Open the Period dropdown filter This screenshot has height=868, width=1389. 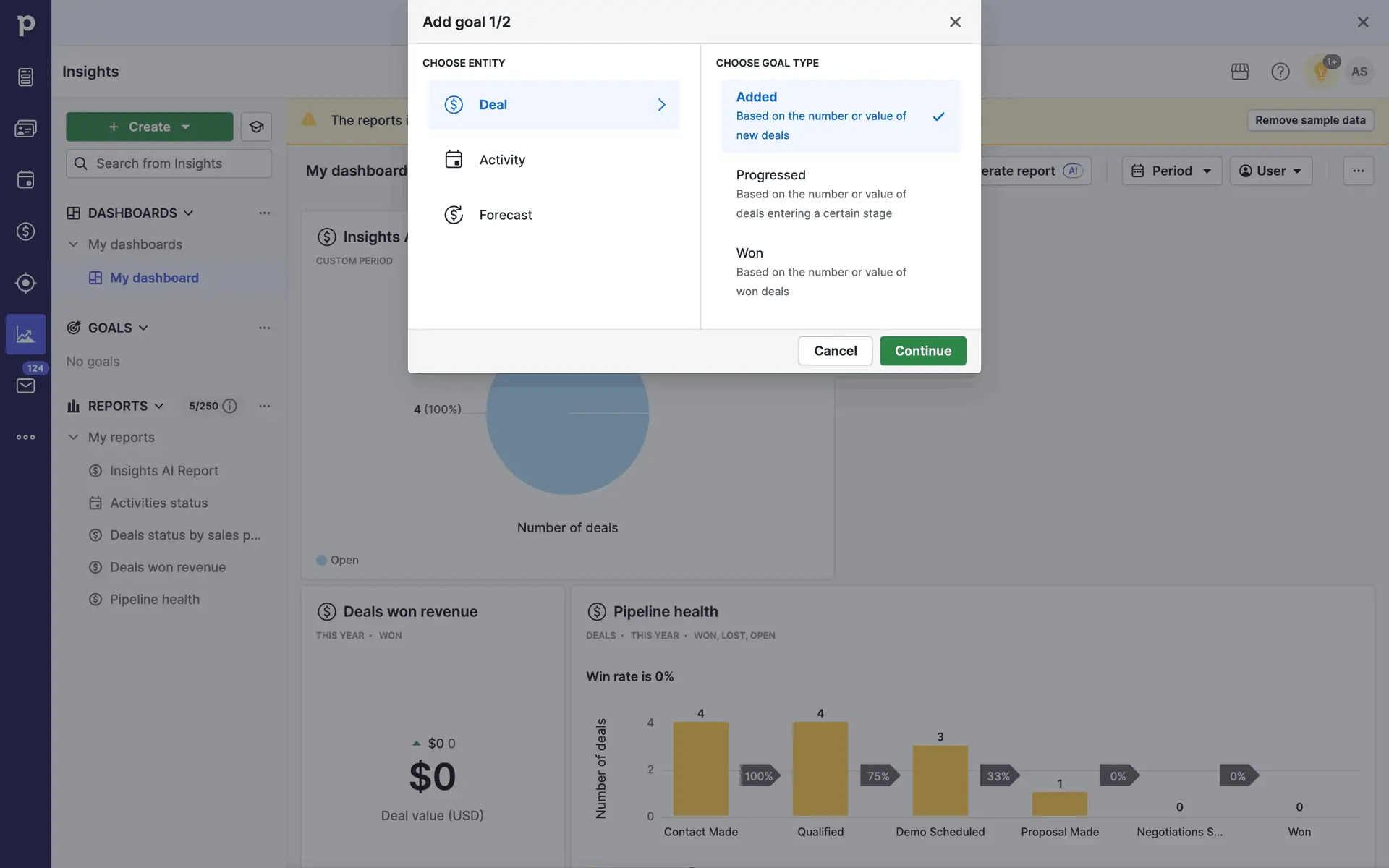(1171, 171)
